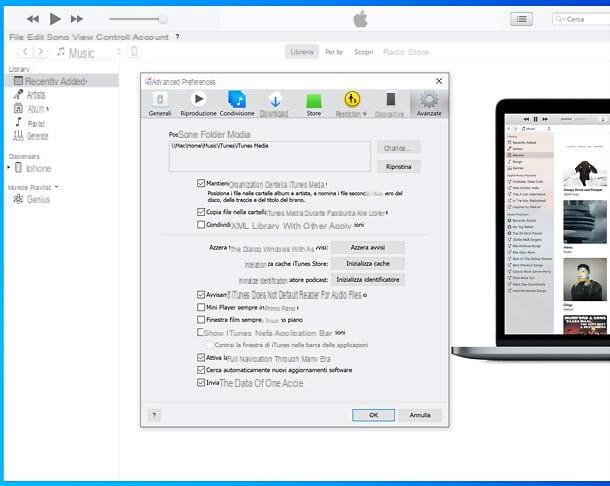Image resolution: width=610 pixels, height=486 pixels.
Task: Click the Azzera avvisi button
Action: pyautogui.click(x=368, y=247)
